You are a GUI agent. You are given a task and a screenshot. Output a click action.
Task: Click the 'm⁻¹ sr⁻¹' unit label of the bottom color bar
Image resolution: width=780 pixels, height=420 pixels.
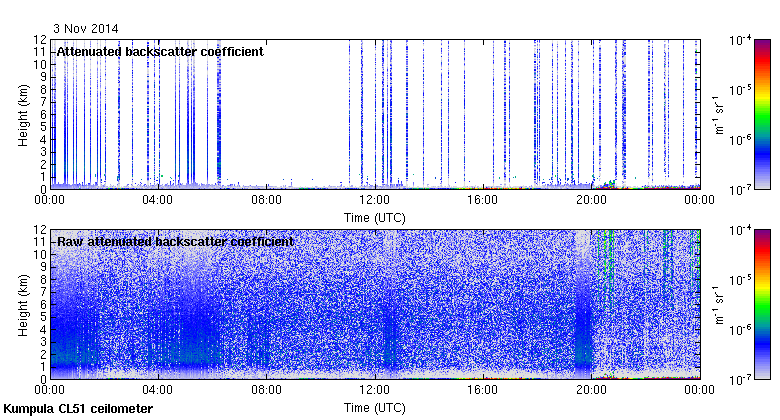point(719,305)
